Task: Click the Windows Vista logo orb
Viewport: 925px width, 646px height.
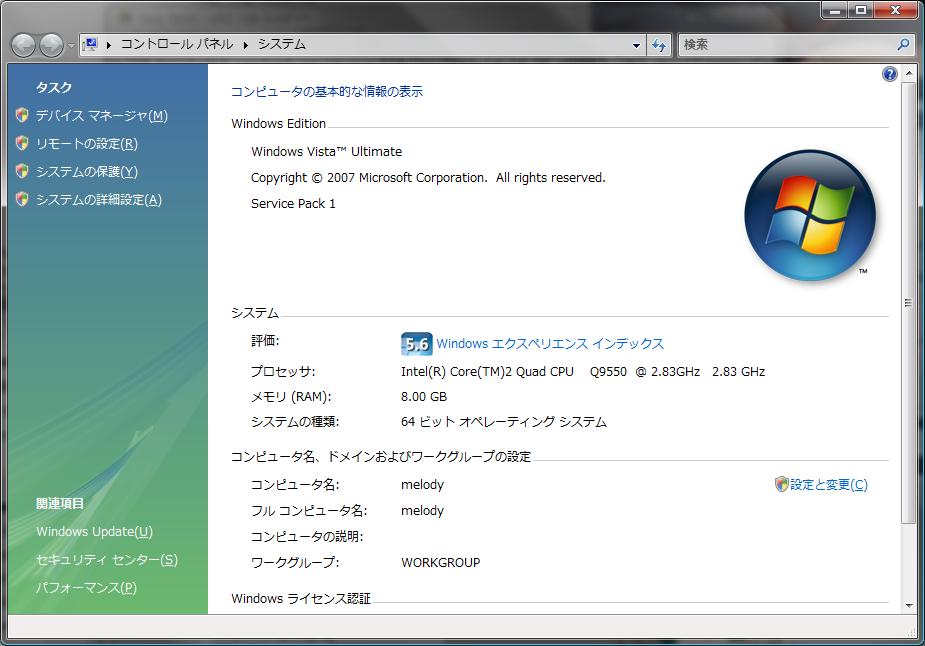Action: (x=810, y=215)
